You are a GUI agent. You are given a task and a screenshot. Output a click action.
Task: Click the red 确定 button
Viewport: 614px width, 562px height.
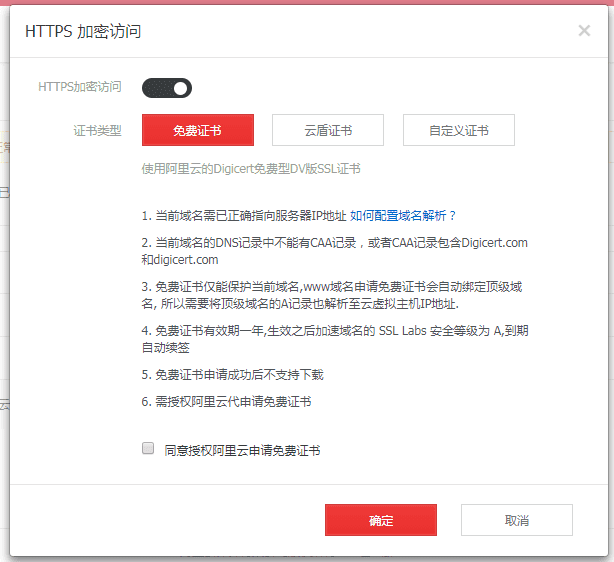tap(381, 520)
